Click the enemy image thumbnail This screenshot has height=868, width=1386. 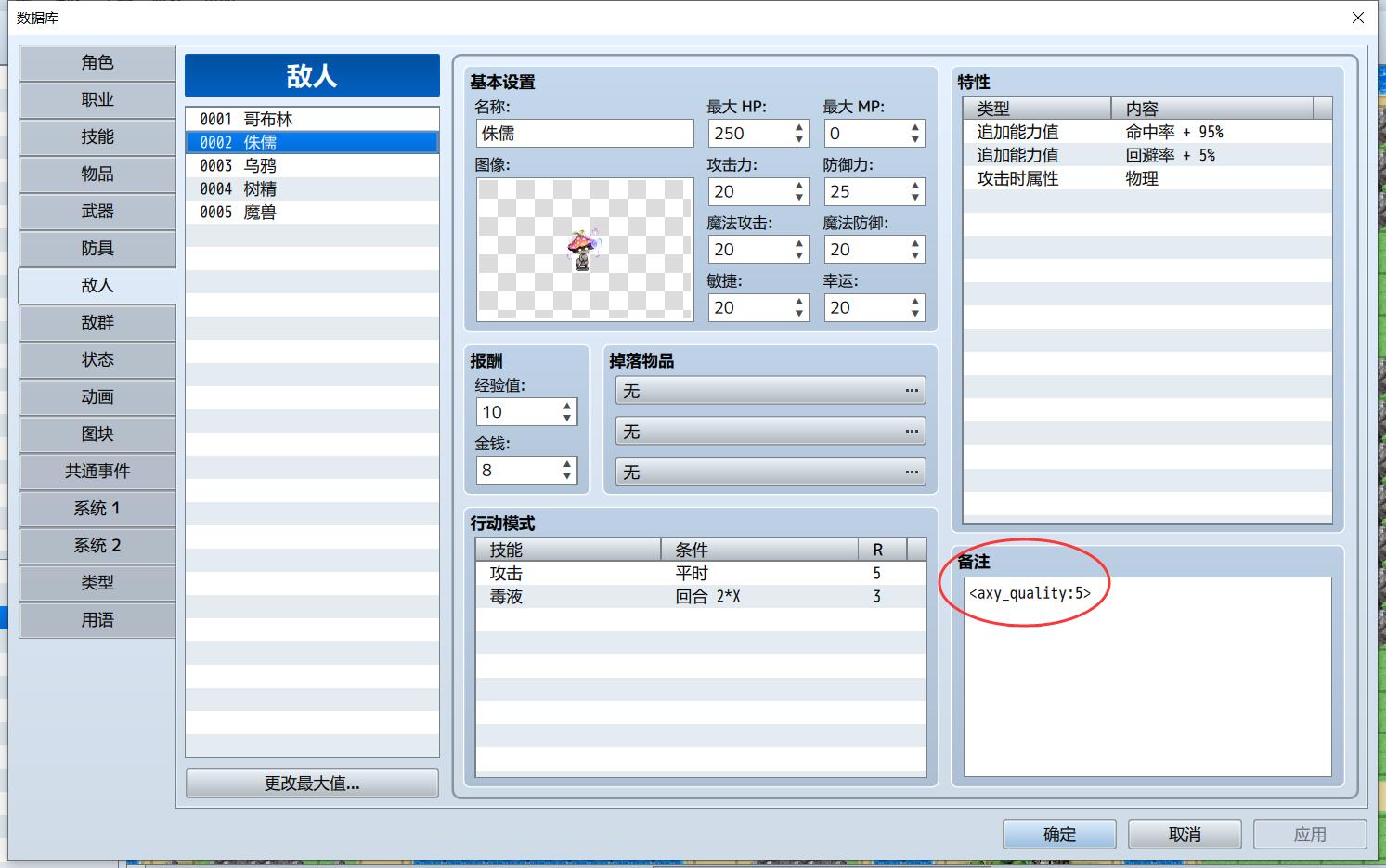[x=585, y=250]
